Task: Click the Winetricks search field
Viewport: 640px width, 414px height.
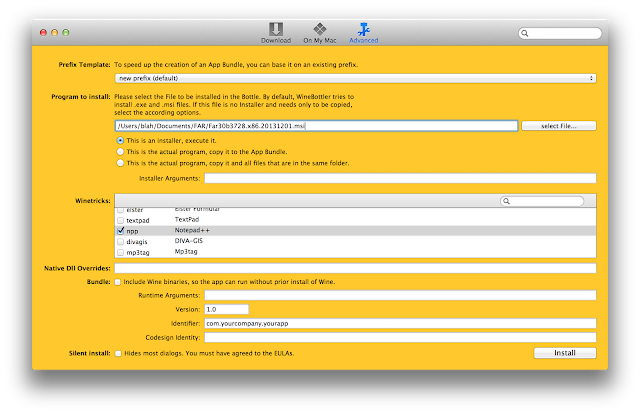Action: [542, 201]
